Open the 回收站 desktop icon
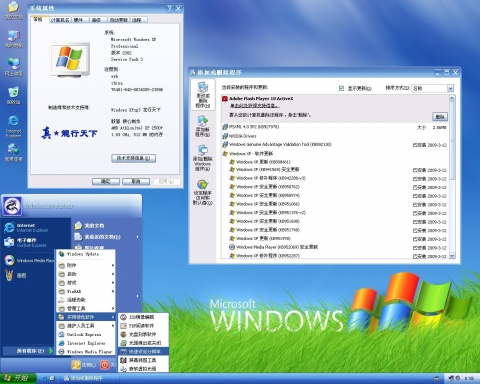The height and width of the screenshot is (384, 480). coord(13,95)
